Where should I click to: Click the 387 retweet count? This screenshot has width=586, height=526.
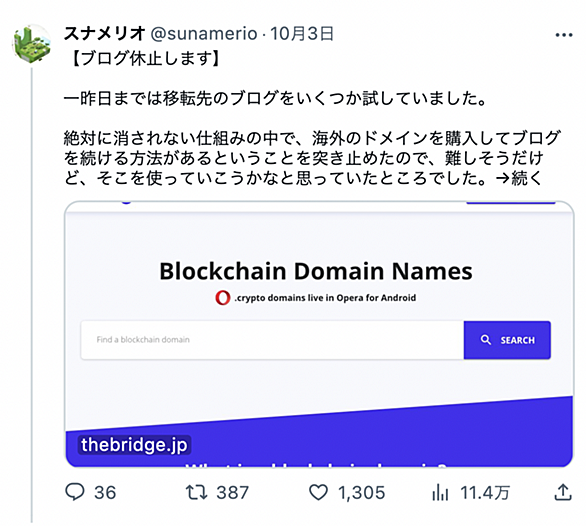(x=232, y=492)
